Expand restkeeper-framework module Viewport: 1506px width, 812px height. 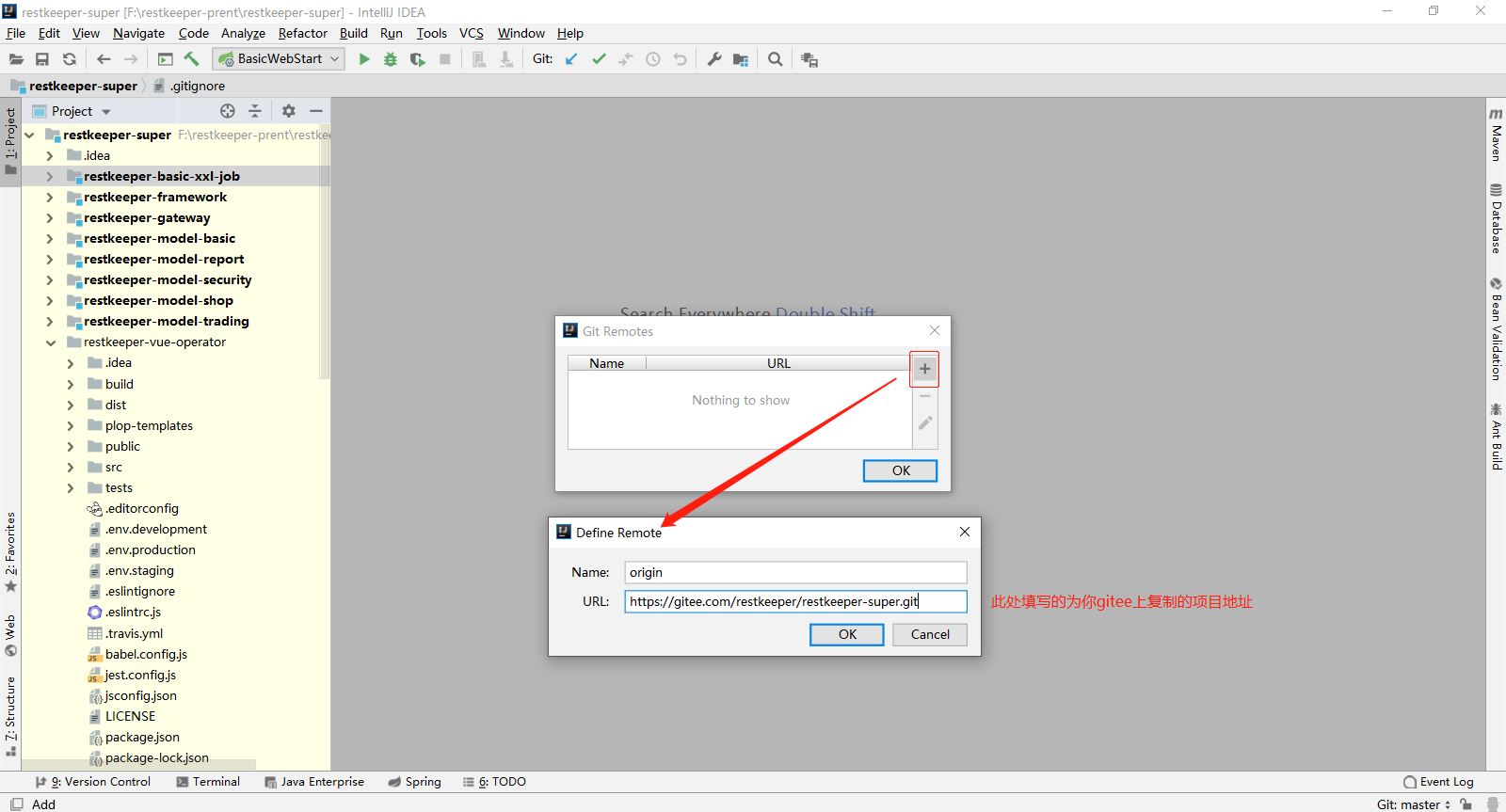50,198
